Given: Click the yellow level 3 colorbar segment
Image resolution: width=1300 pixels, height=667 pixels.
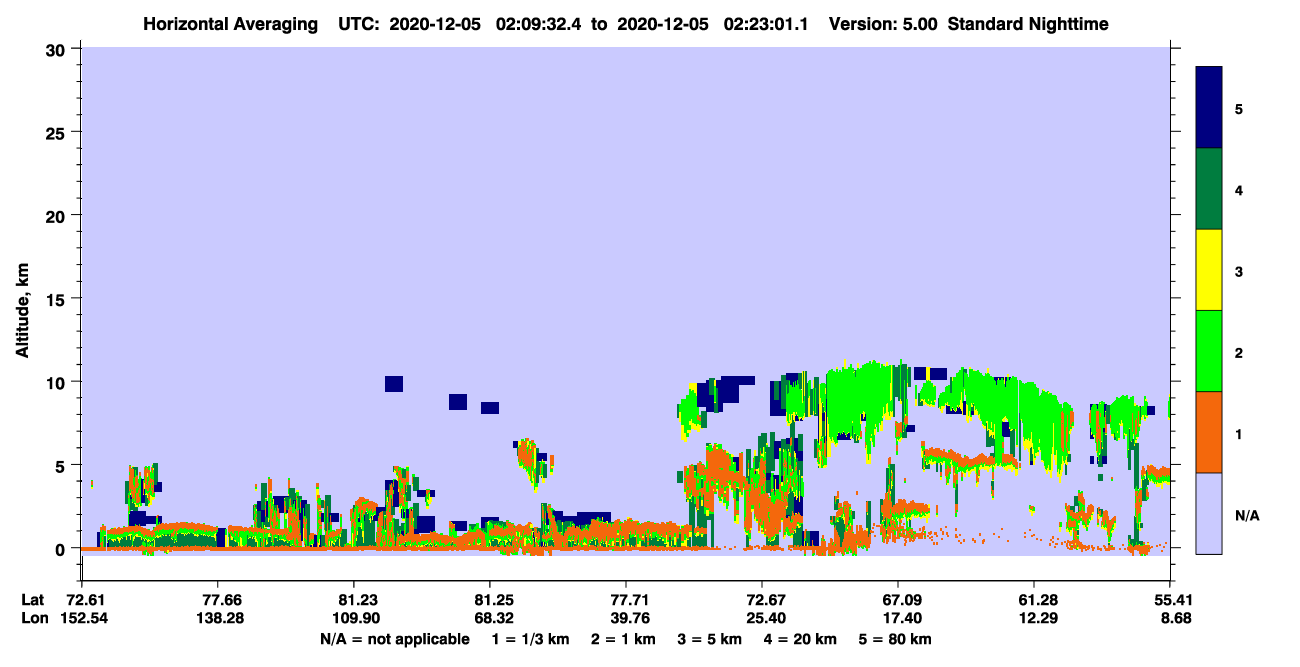Looking at the screenshot, I should point(1209,270).
